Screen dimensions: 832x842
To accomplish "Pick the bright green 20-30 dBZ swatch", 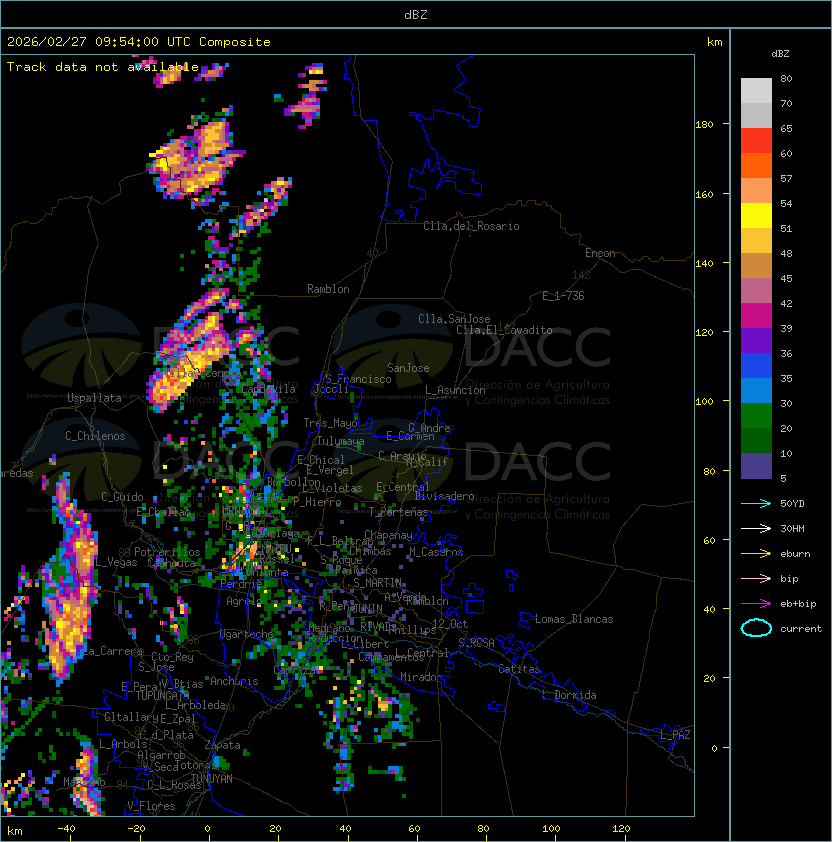I will 756,416.
